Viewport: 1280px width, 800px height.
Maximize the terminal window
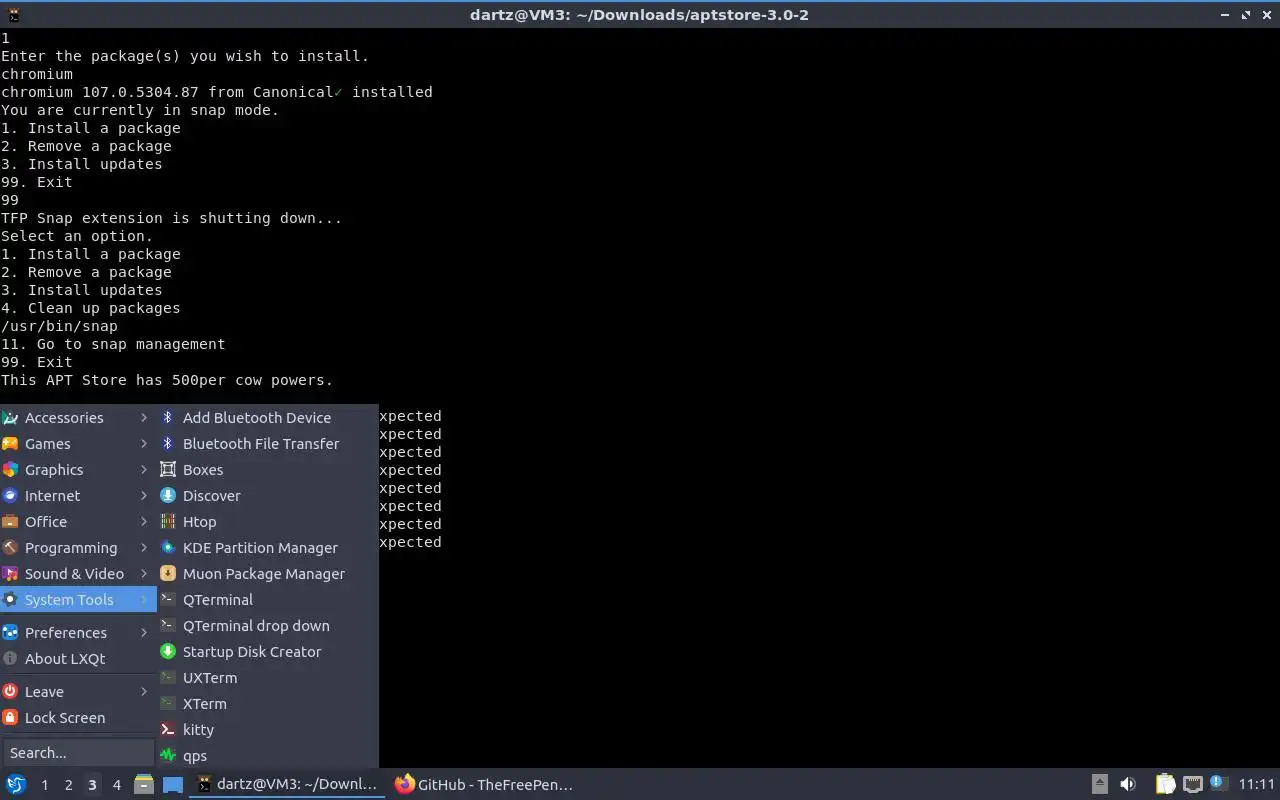(x=1246, y=14)
